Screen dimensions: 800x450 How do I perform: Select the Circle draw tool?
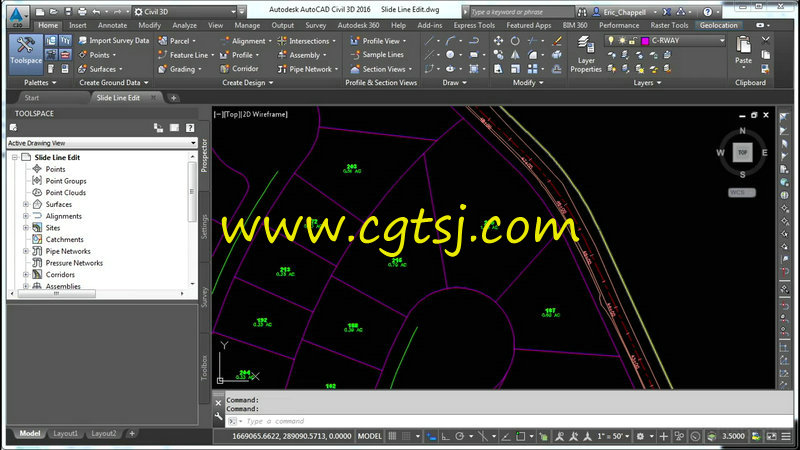(450, 55)
